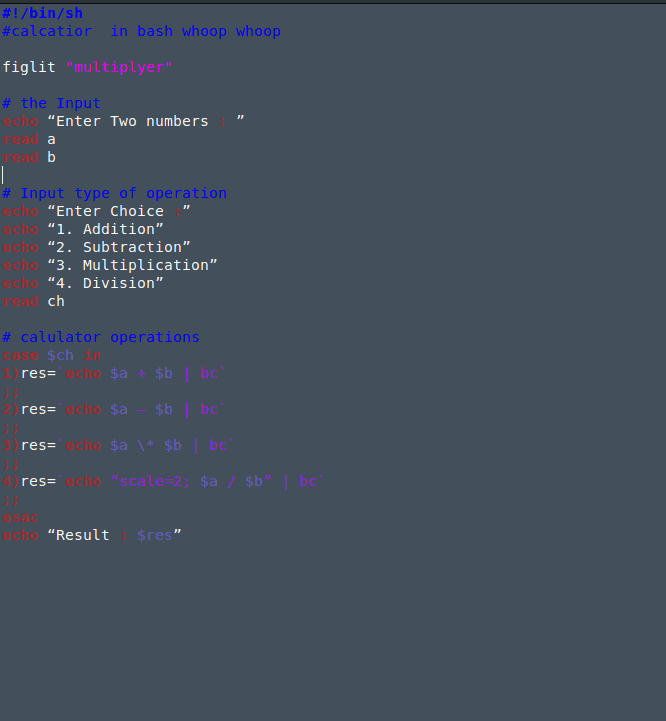The height and width of the screenshot is (721, 666).
Task: Click the 'esac' keyword
Action: point(20,517)
